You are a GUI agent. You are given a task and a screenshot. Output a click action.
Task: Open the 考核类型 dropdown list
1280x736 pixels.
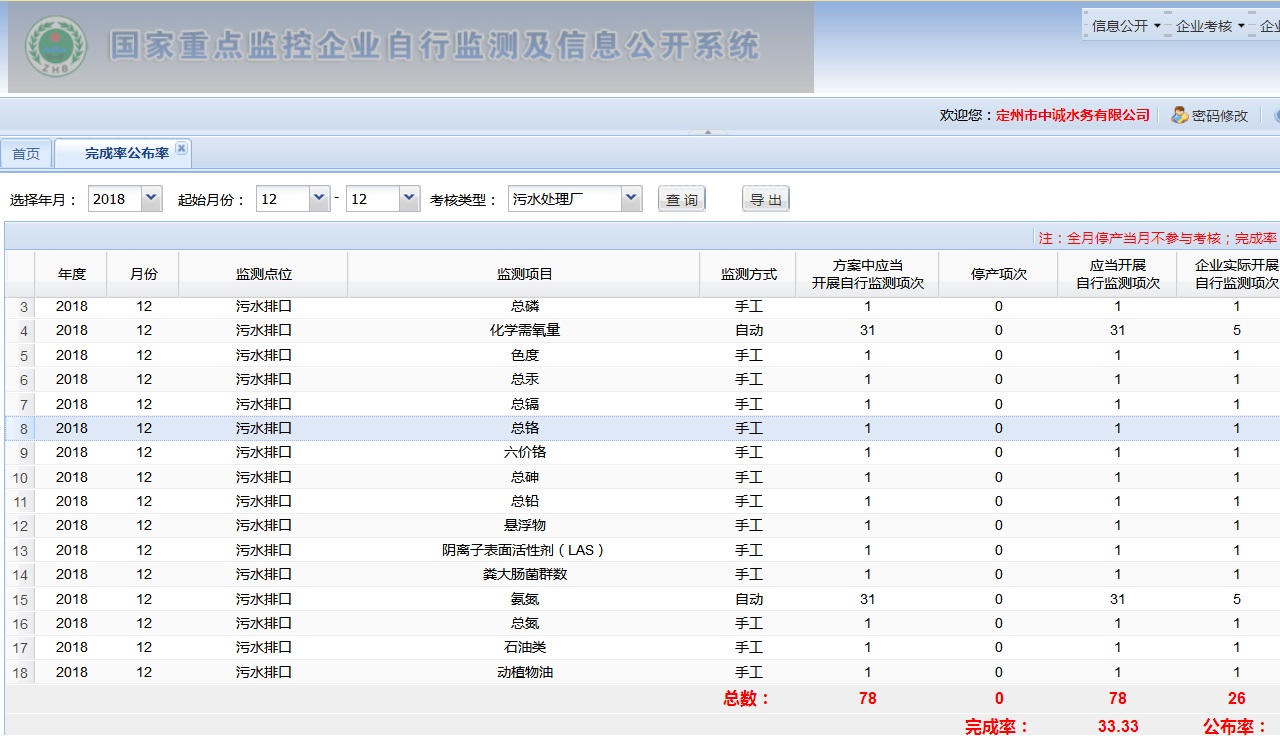631,199
